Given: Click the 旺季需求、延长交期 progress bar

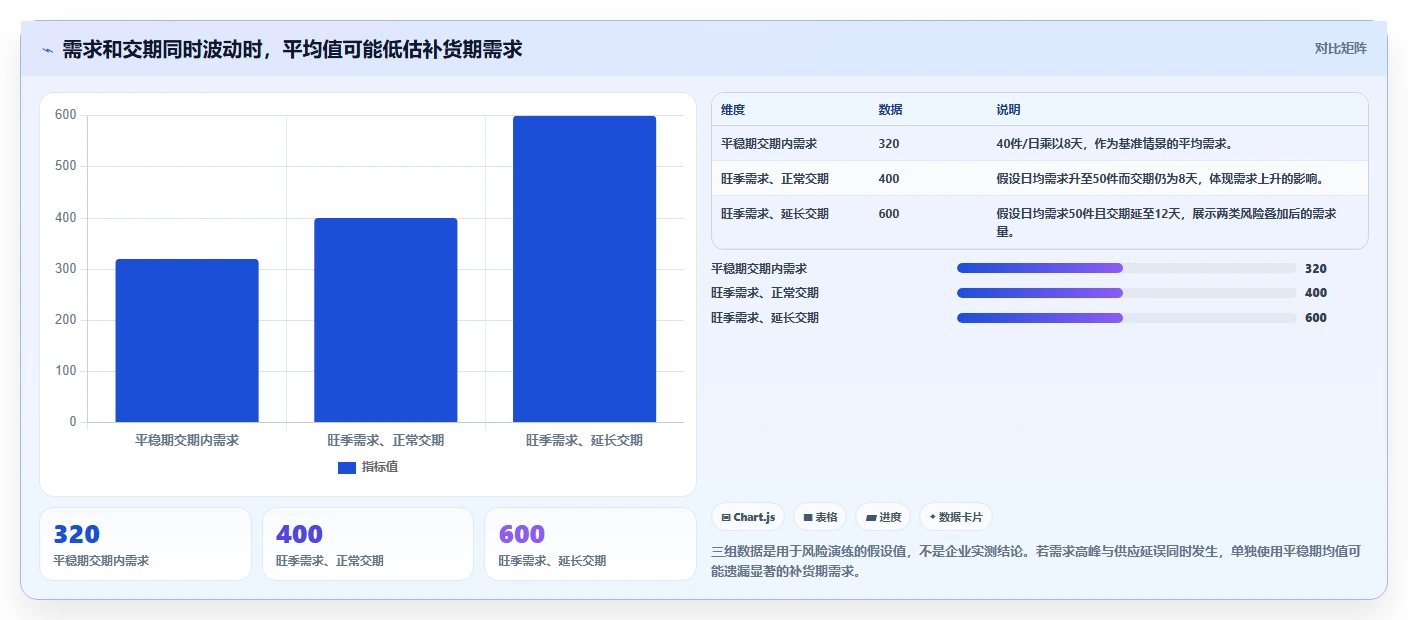Looking at the screenshot, I should [1126, 318].
